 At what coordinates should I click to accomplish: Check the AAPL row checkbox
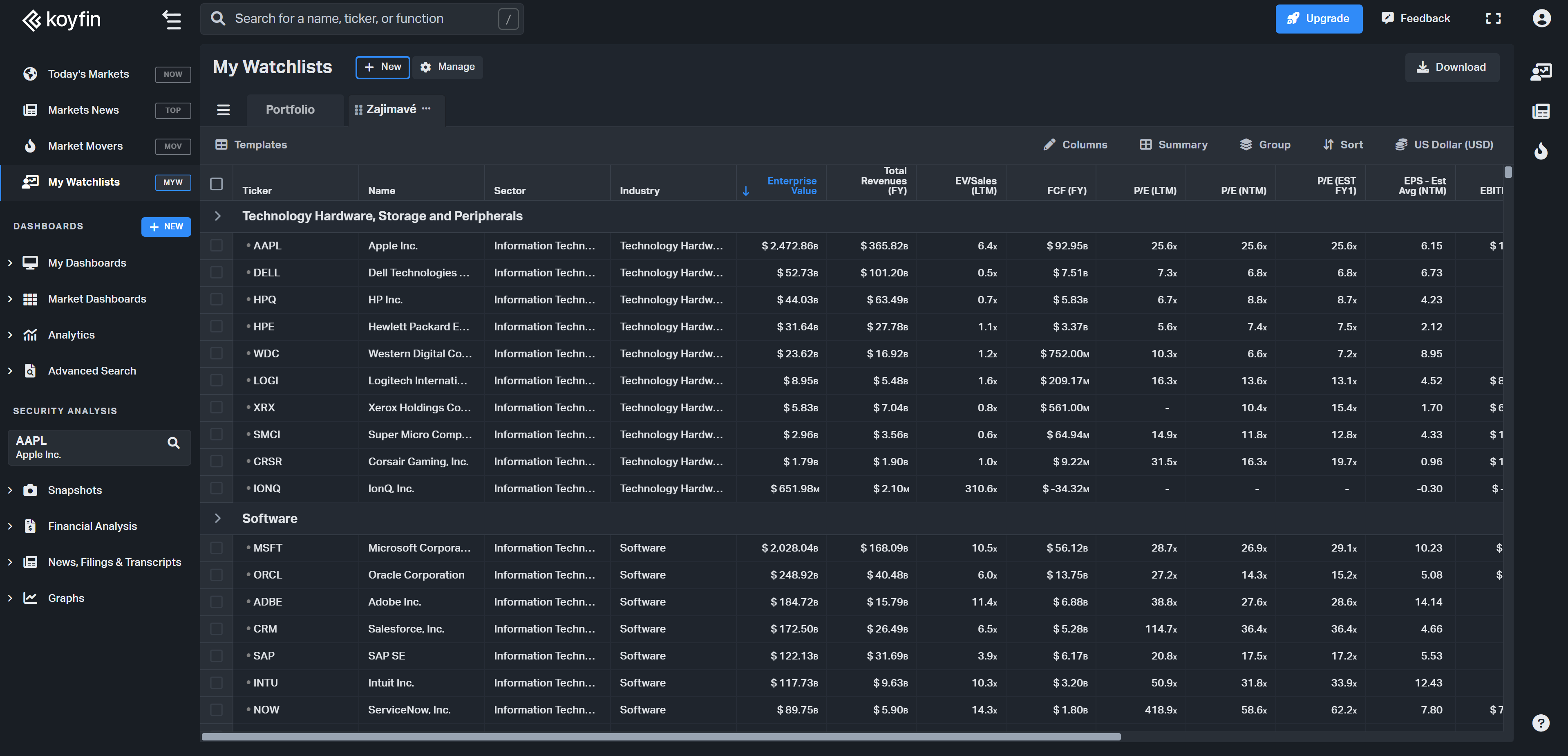[216, 245]
